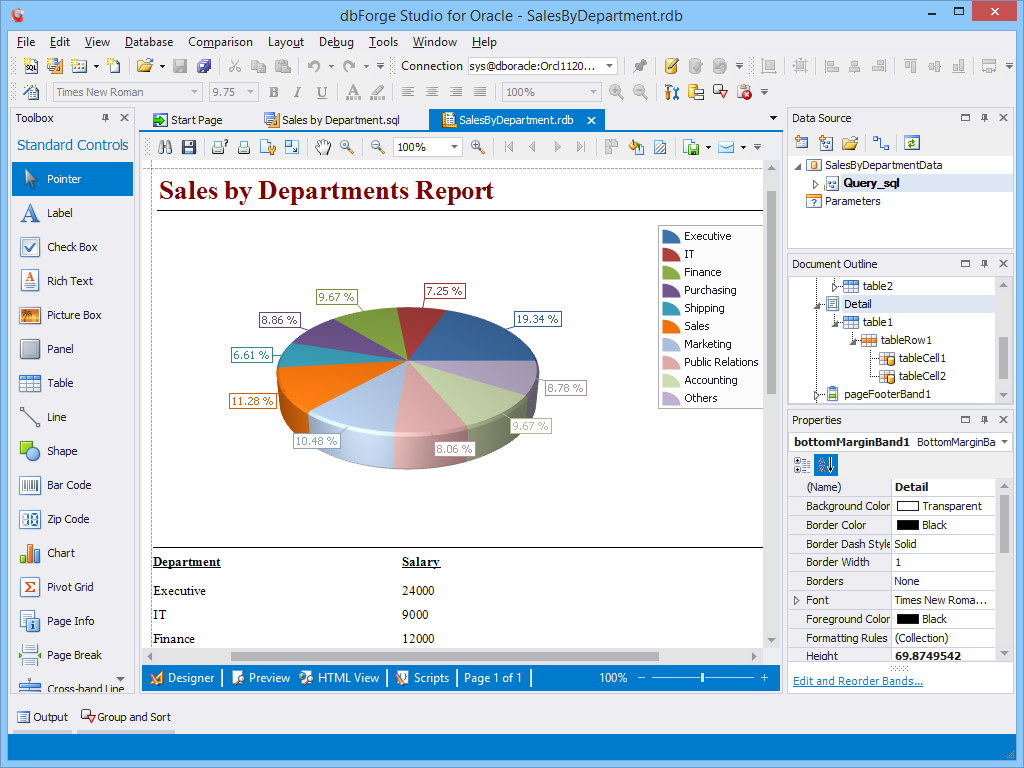Click the save disk icon in report toolbar
This screenshot has height=768, width=1024.
[189, 147]
